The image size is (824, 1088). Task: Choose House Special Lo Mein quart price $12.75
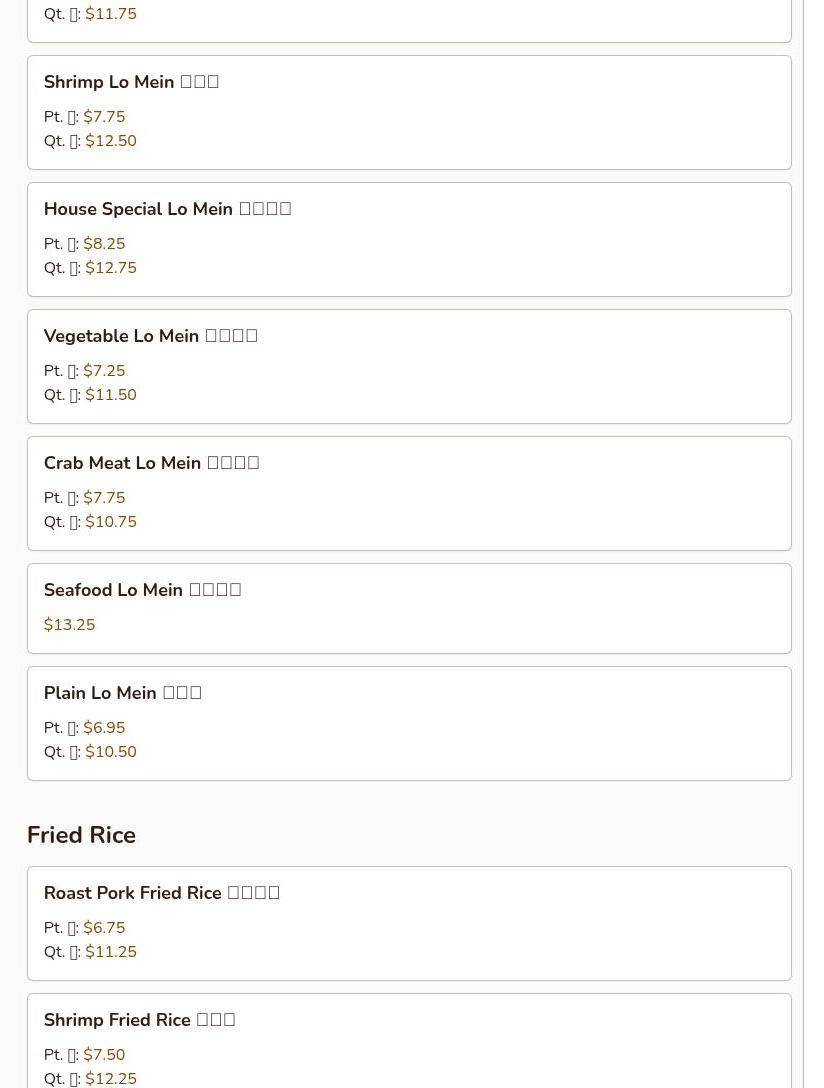111,268
